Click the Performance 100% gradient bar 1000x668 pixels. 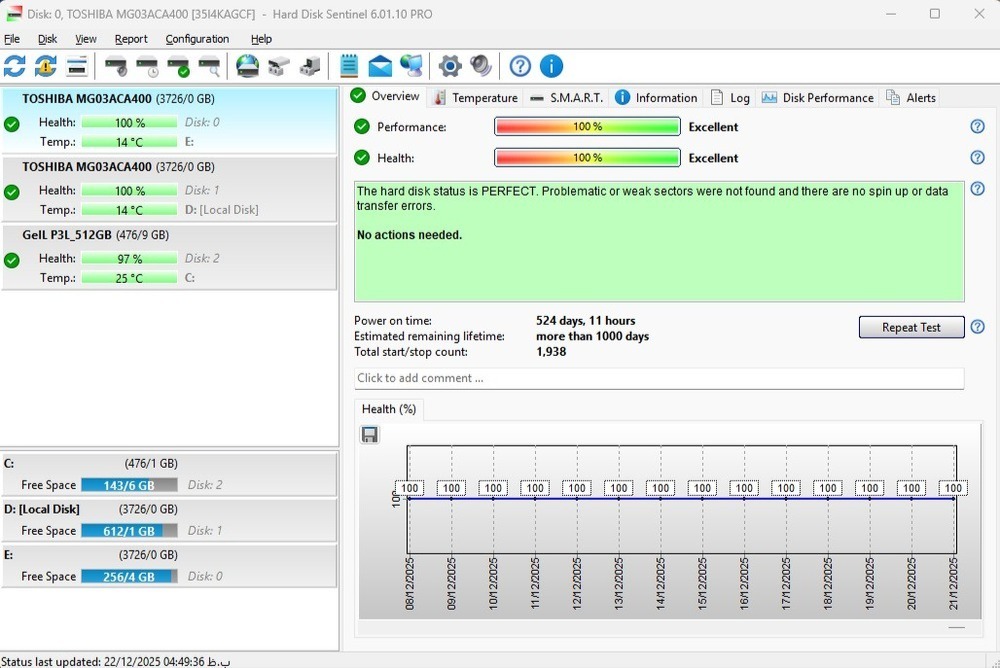point(587,127)
